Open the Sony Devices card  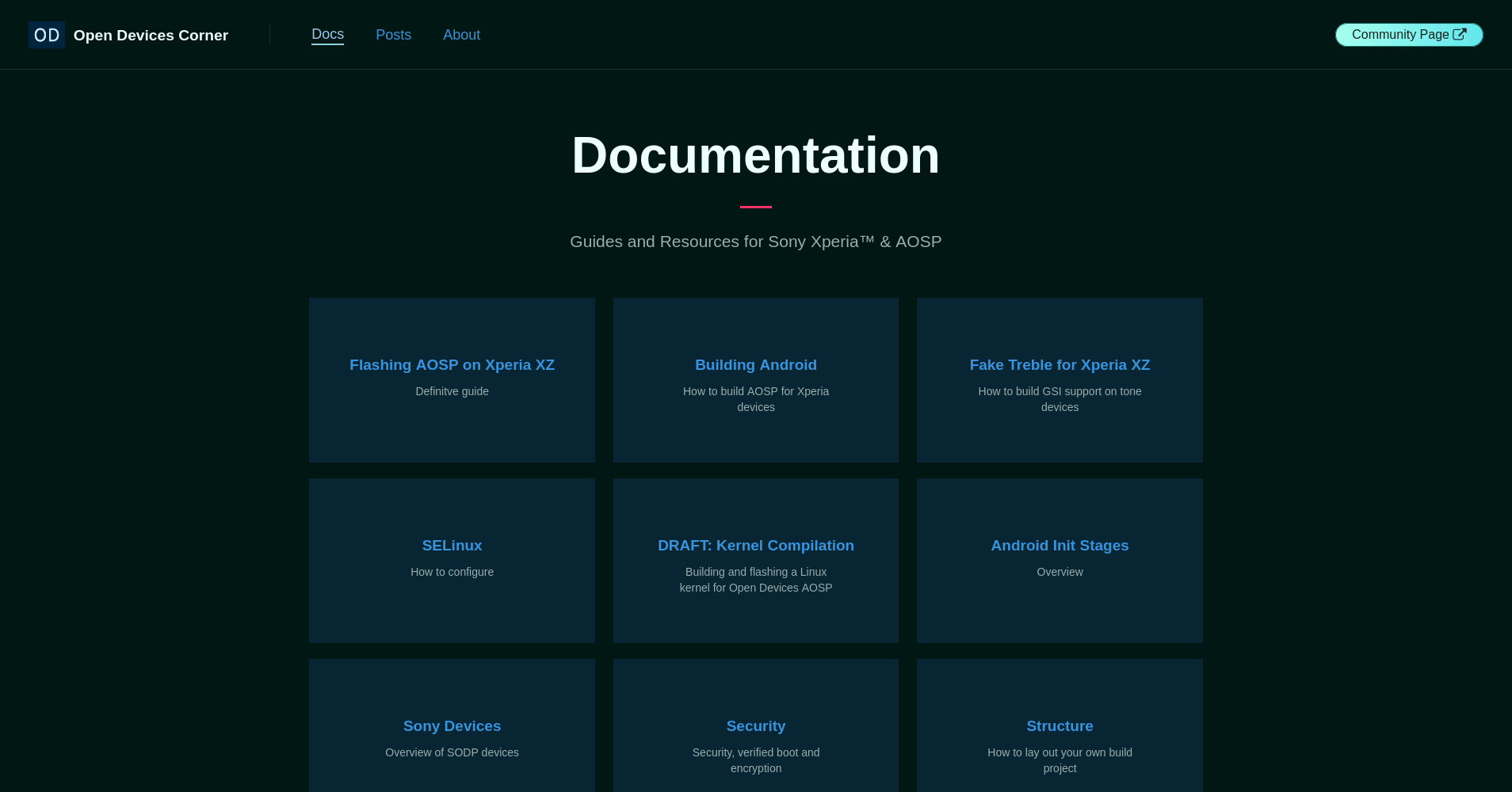point(452,726)
